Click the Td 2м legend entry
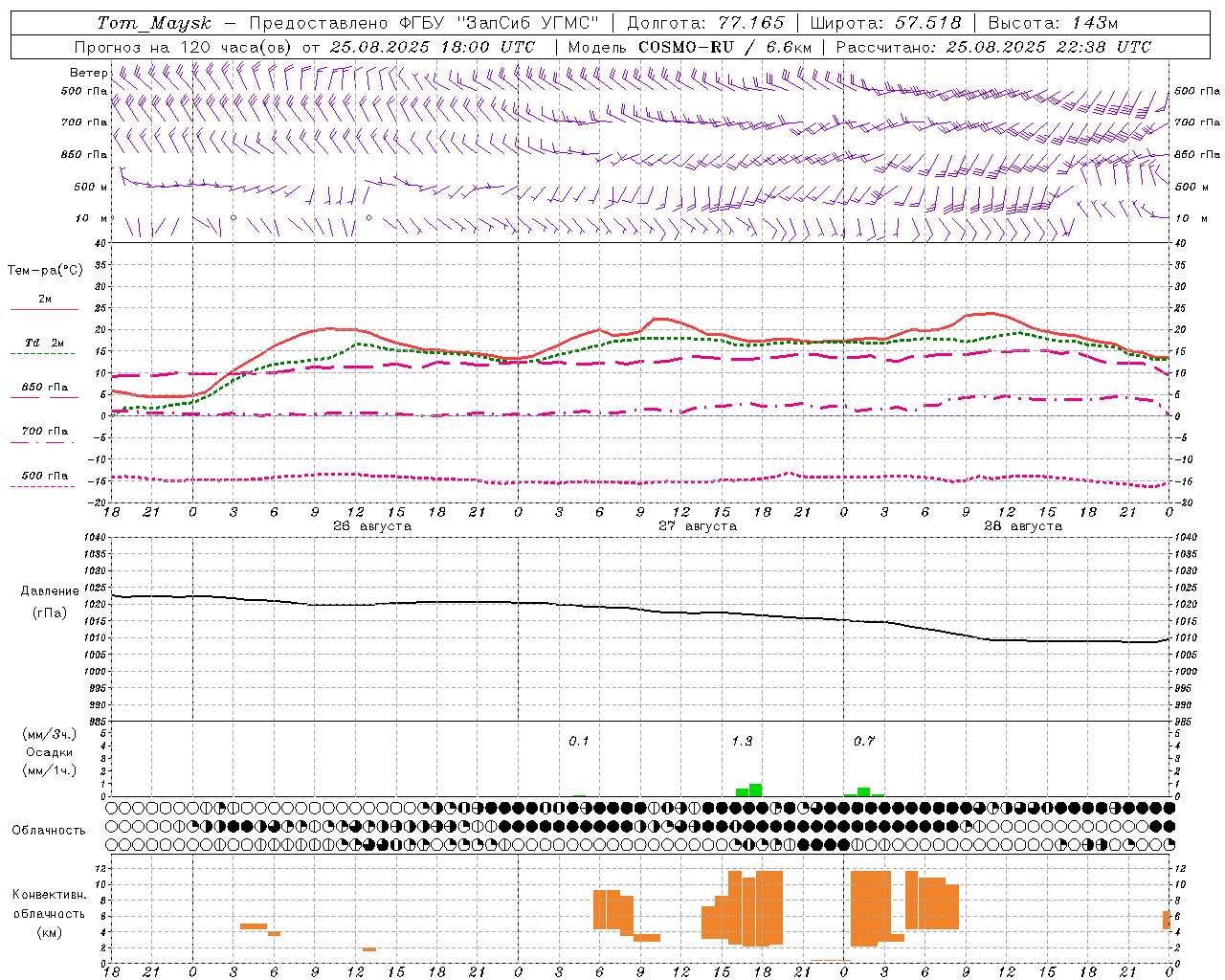This screenshot has width=1225, height=980. [44, 343]
